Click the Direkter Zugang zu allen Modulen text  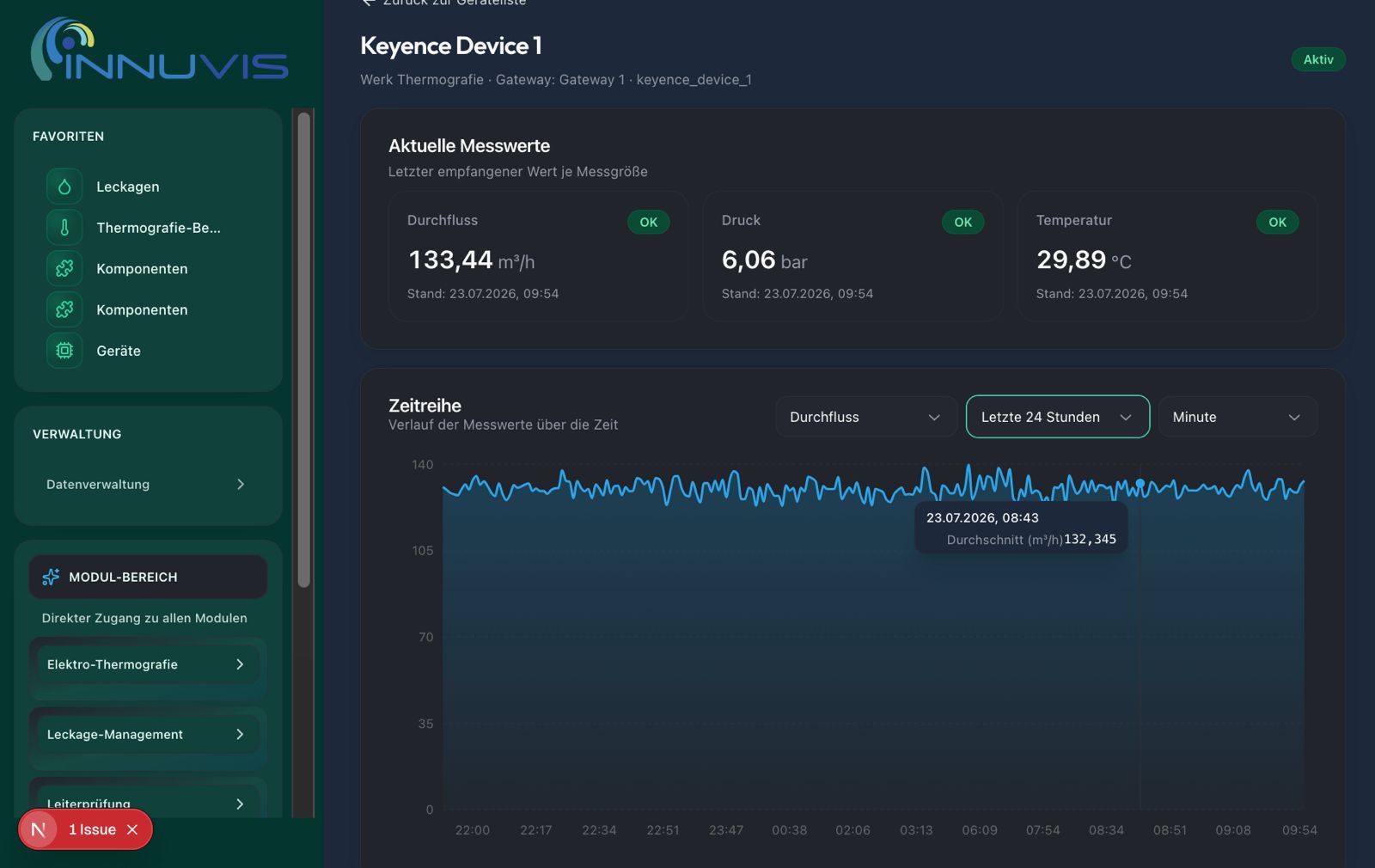(x=144, y=618)
